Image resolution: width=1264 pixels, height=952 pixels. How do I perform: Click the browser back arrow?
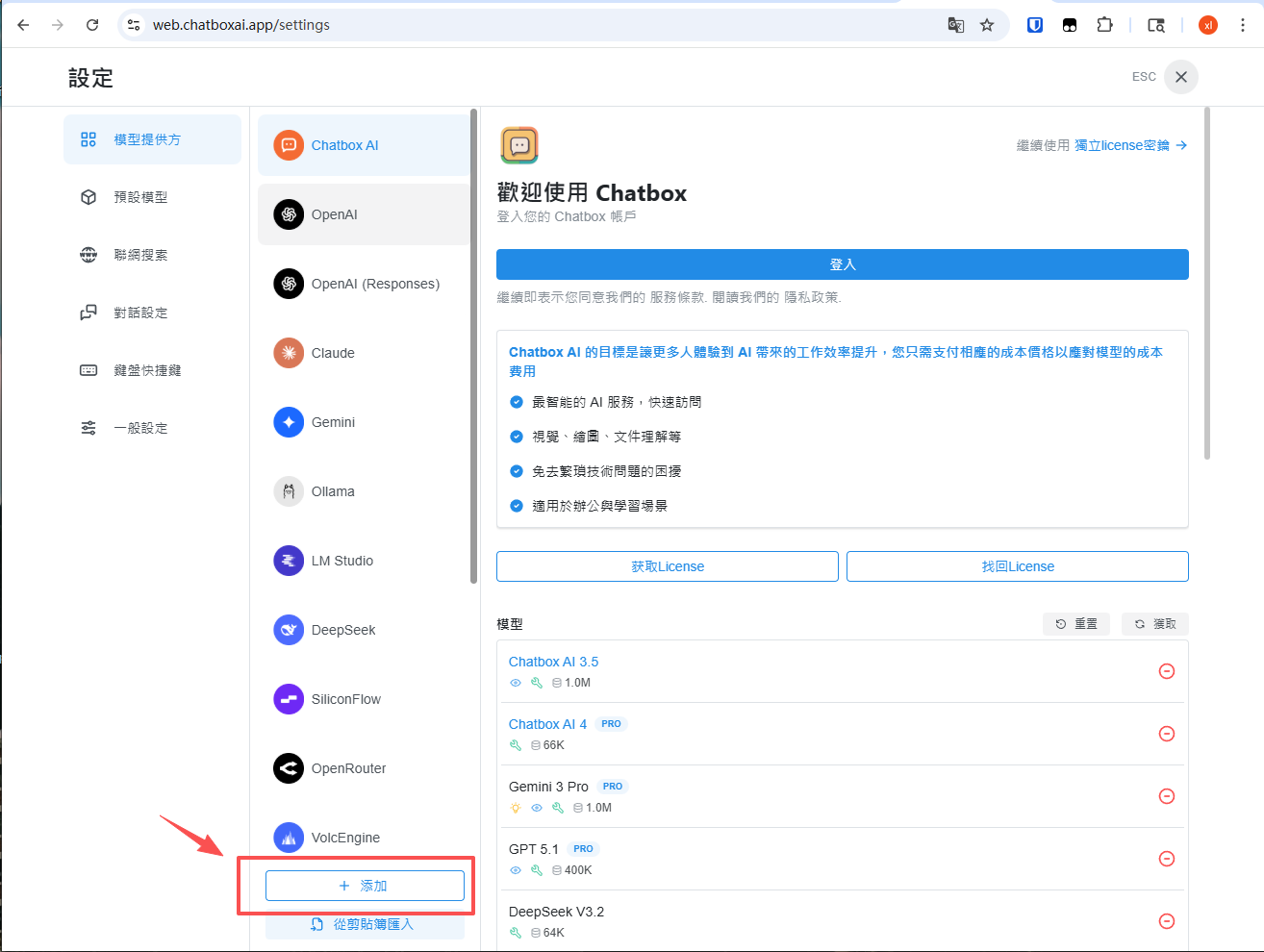pos(23,25)
